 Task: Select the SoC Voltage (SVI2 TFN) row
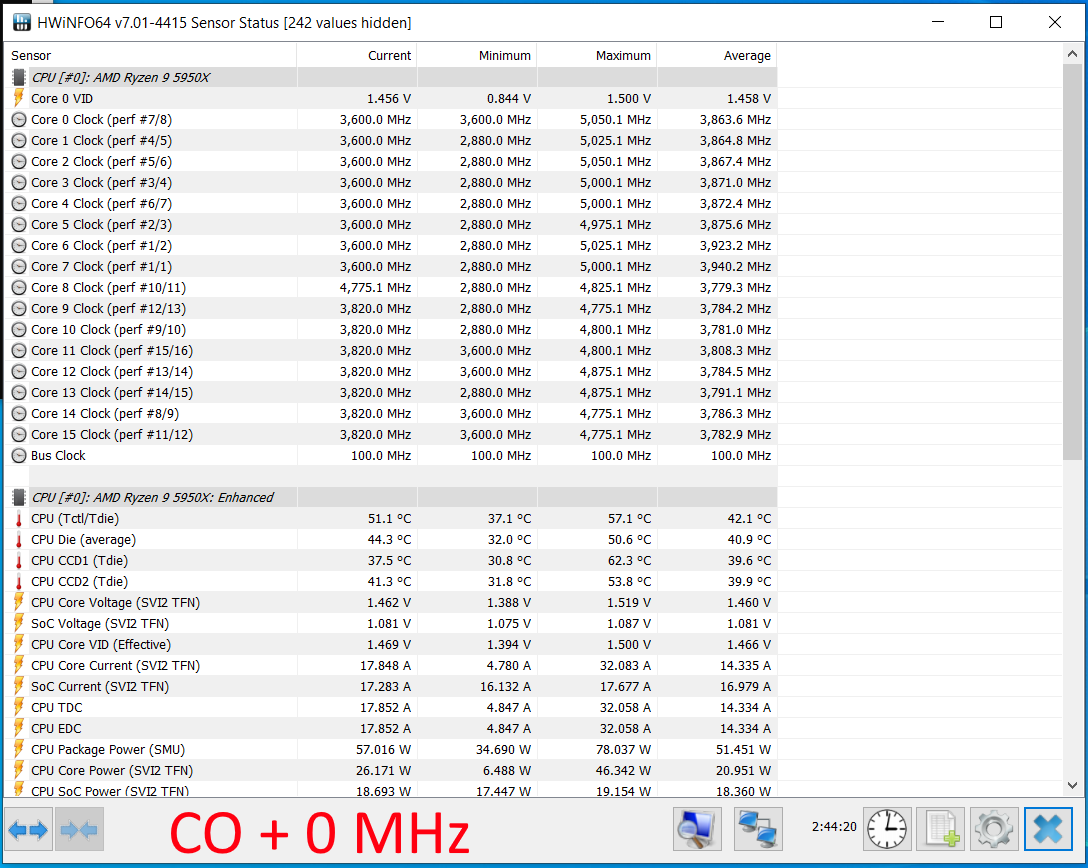pyautogui.click(x=391, y=623)
